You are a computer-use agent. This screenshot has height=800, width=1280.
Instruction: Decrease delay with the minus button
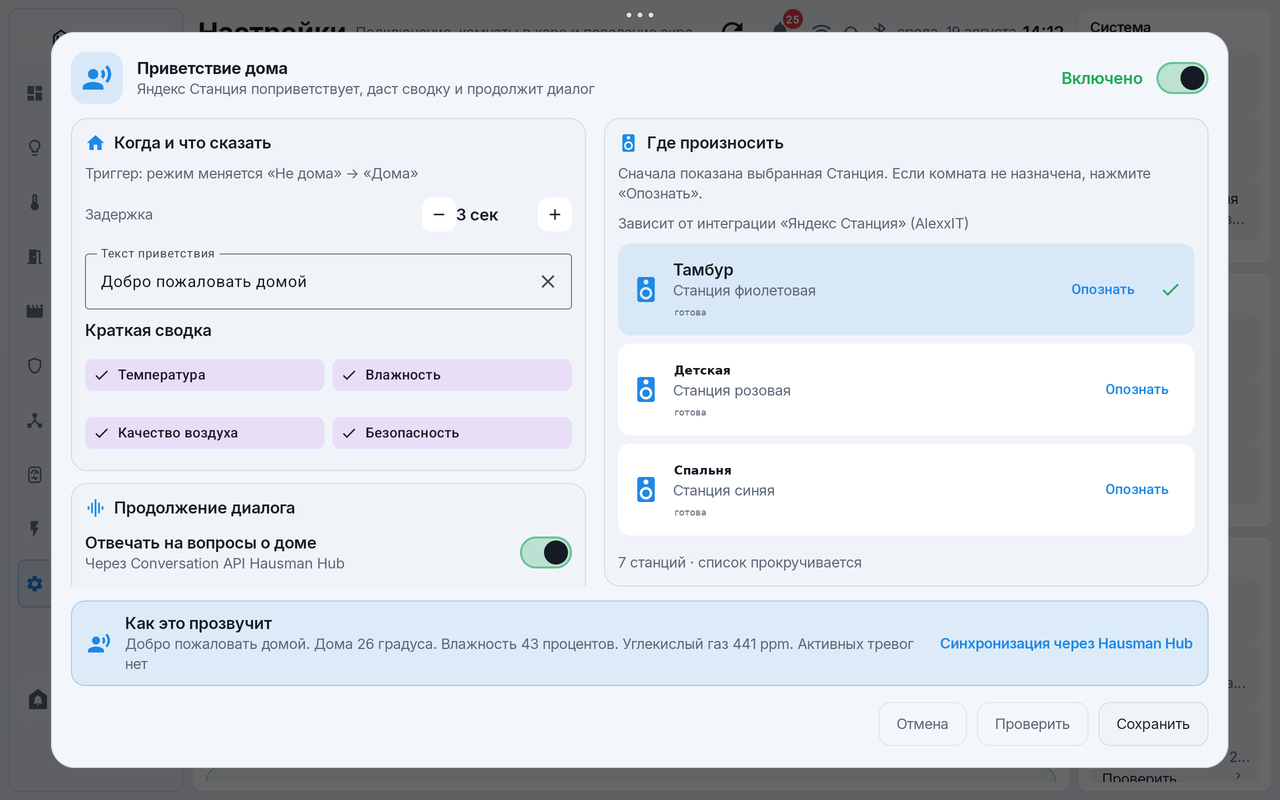click(438, 215)
